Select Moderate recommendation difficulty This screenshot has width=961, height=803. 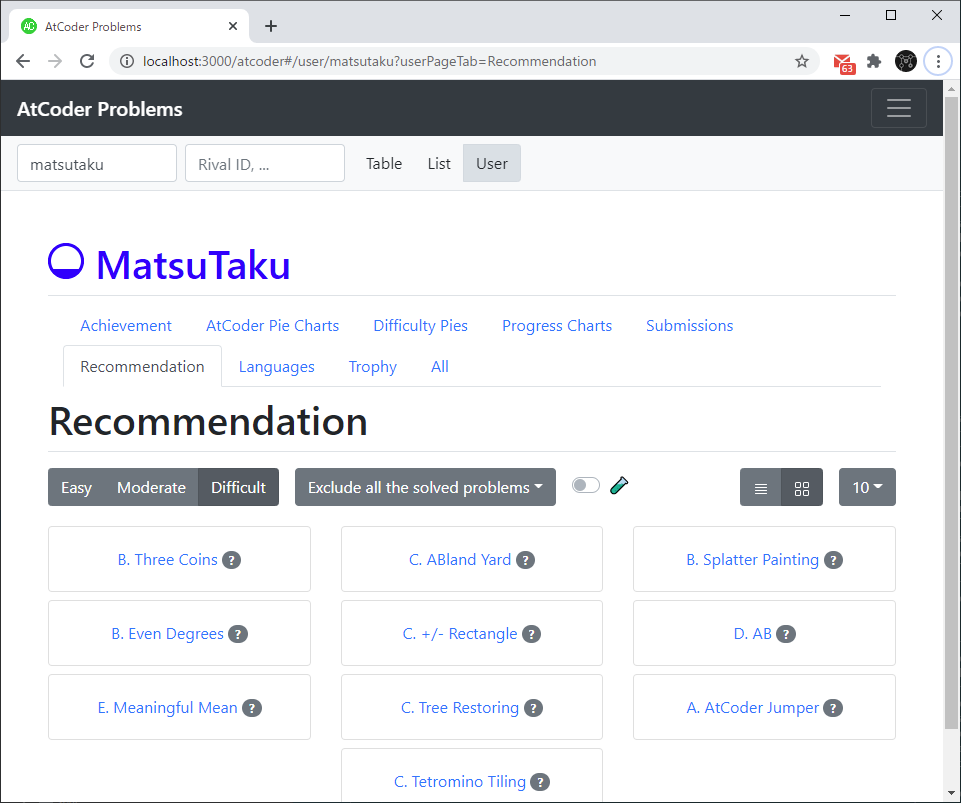[151, 487]
